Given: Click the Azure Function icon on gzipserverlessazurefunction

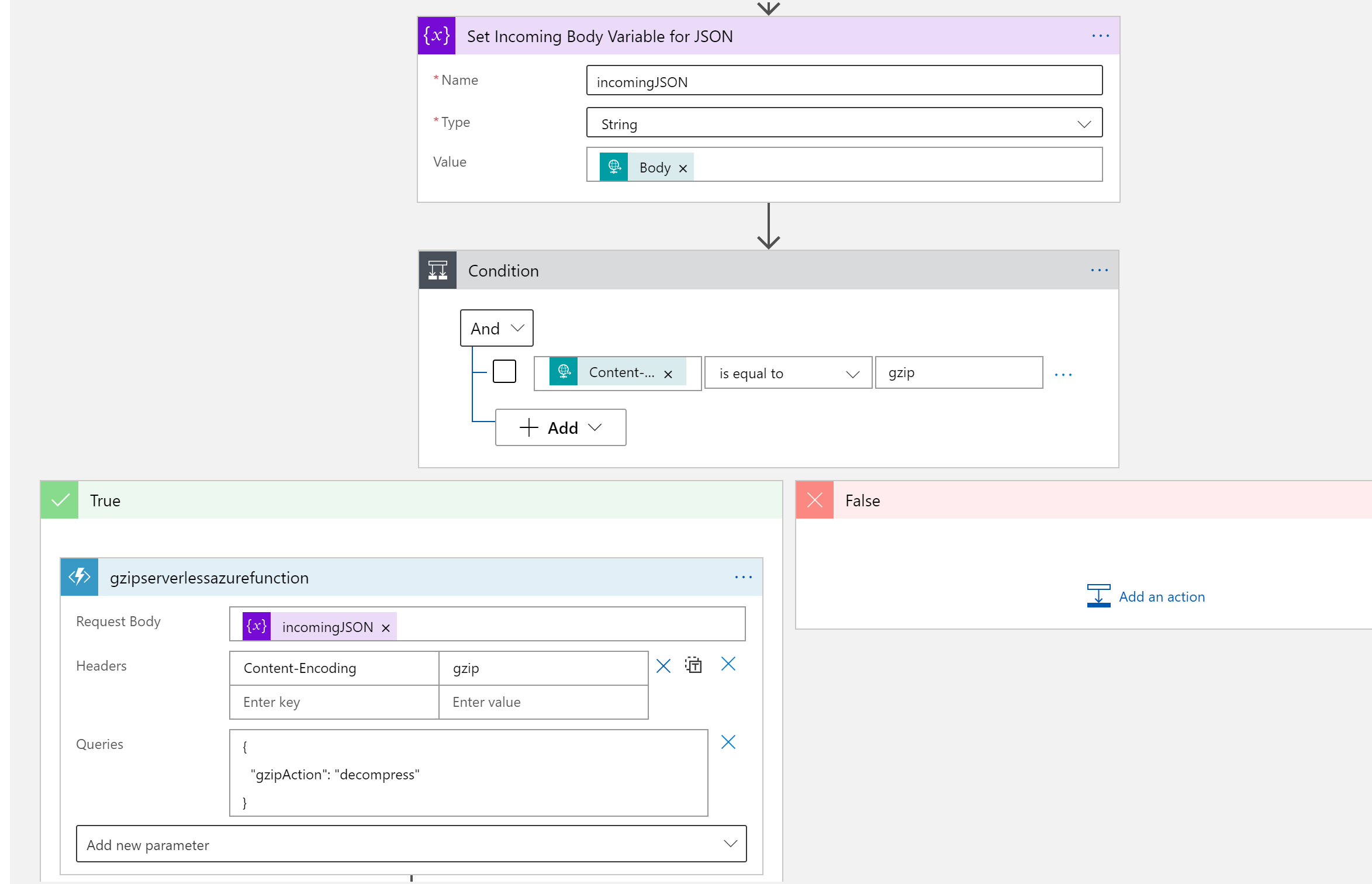Looking at the screenshot, I should pyautogui.click(x=80, y=577).
